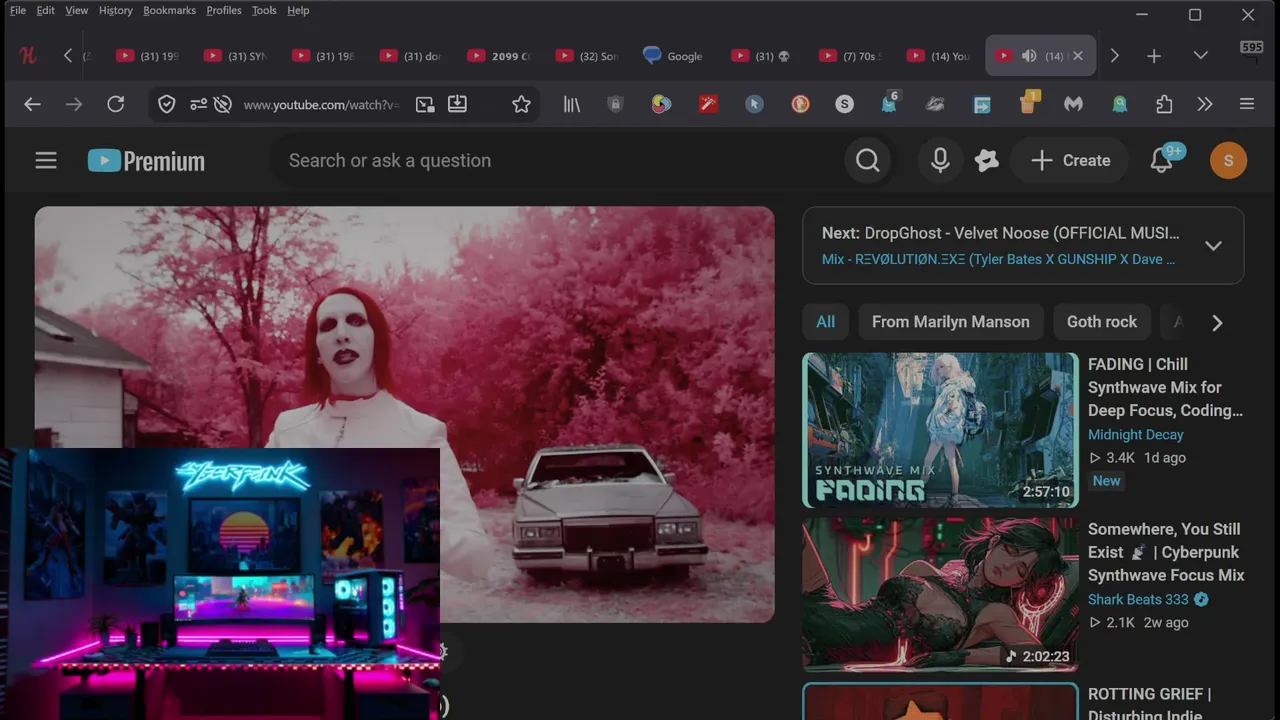Image resolution: width=1280 pixels, height=720 pixels.
Task: Open the Firefox library icon
Action: [x=571, y=104]
